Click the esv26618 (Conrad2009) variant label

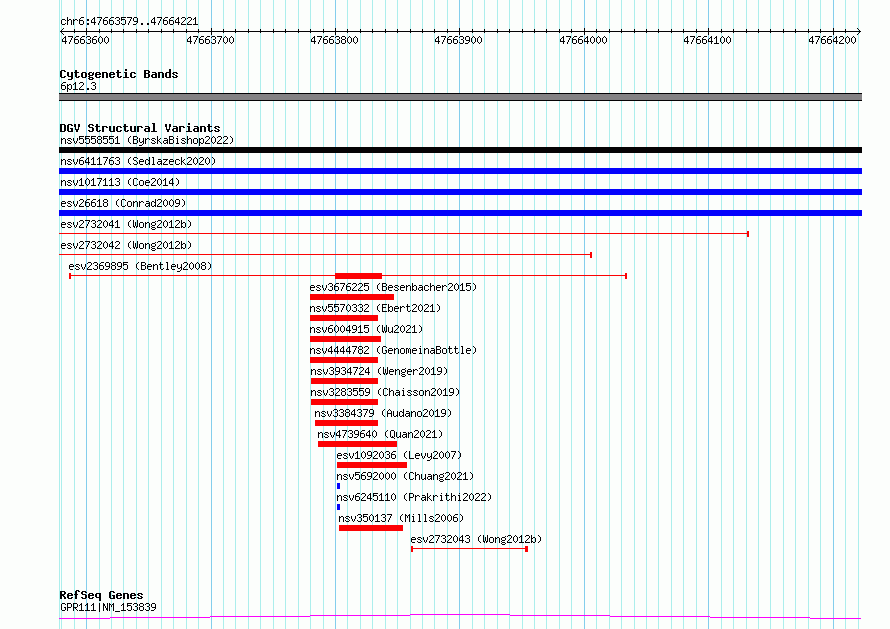[x=122, y=204]
